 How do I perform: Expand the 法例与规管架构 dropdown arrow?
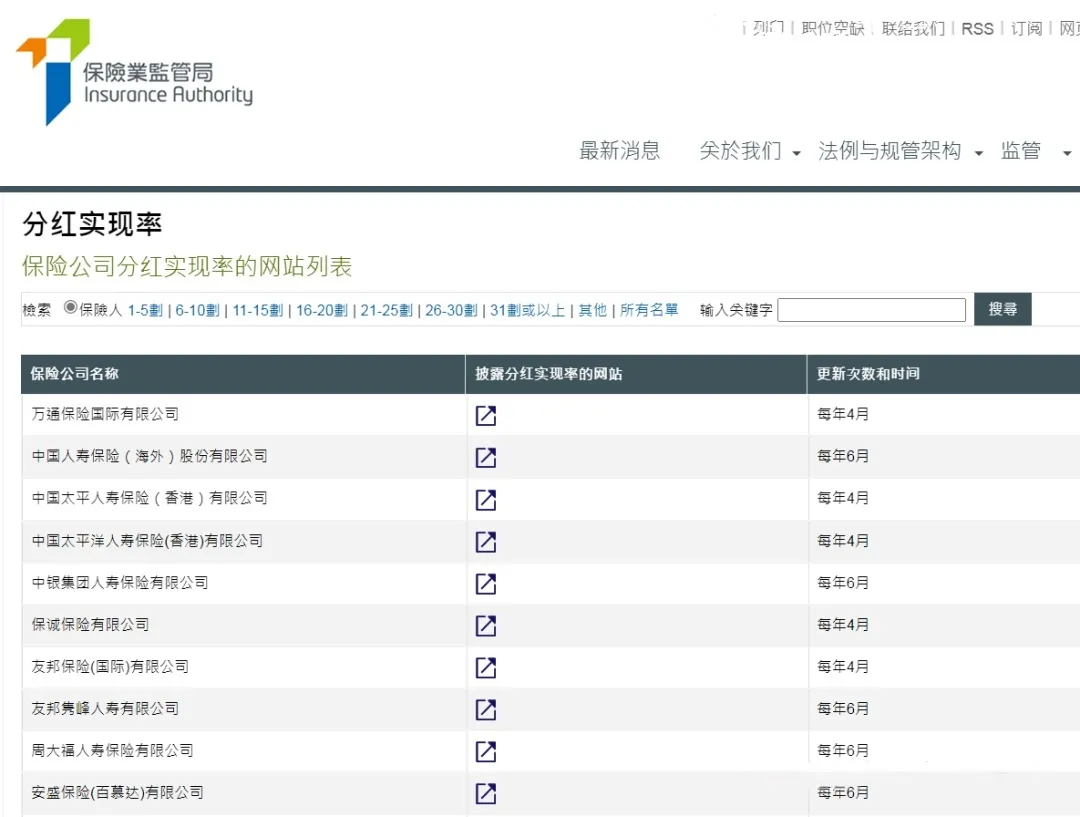[978, 154]
